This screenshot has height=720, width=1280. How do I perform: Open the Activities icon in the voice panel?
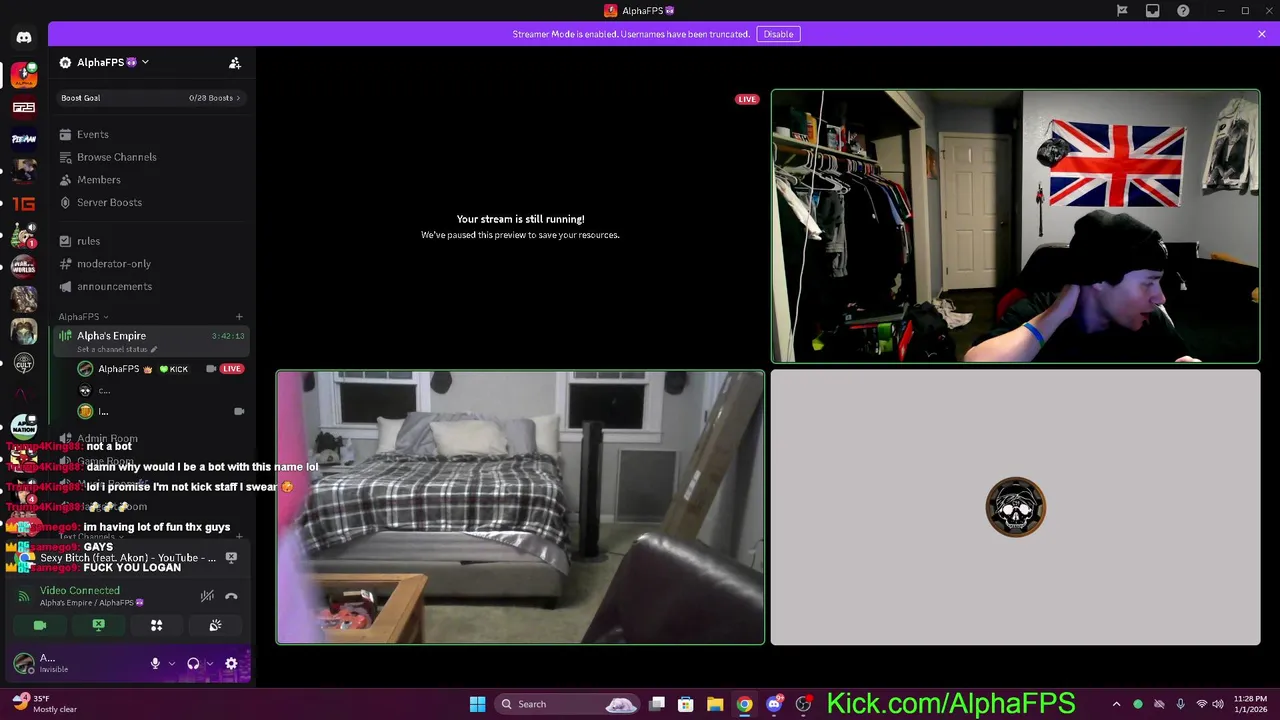tap(156, 625)
